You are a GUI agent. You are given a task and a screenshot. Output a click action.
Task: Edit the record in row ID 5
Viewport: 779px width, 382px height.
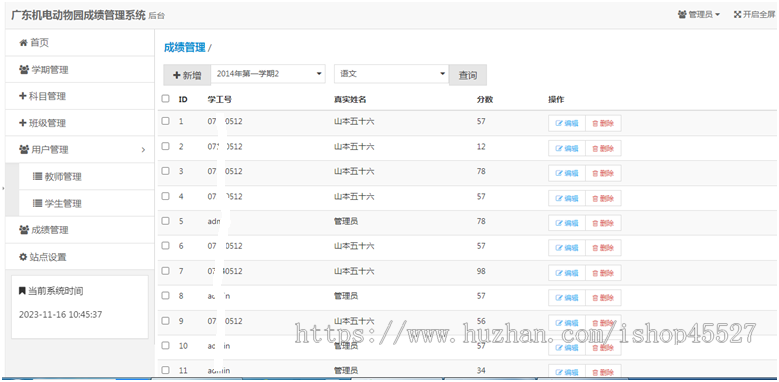[567, 223]
